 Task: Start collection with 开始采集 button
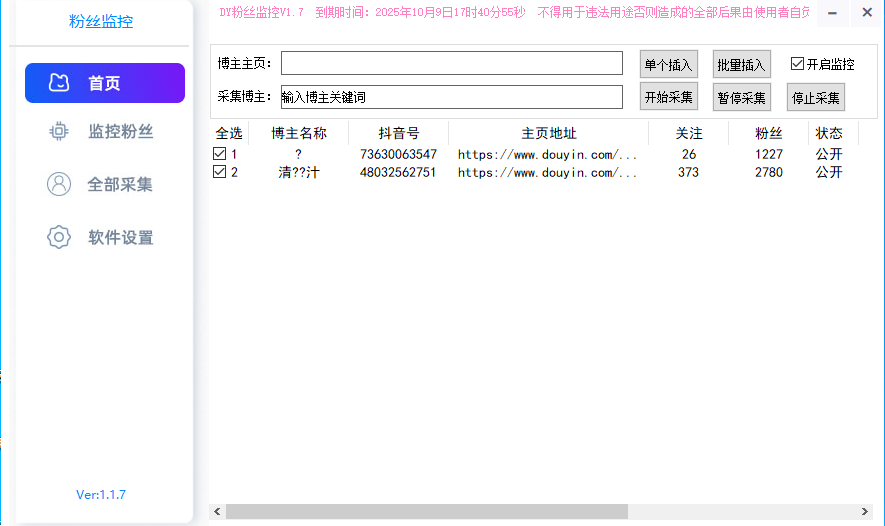(x=668, y=97)
